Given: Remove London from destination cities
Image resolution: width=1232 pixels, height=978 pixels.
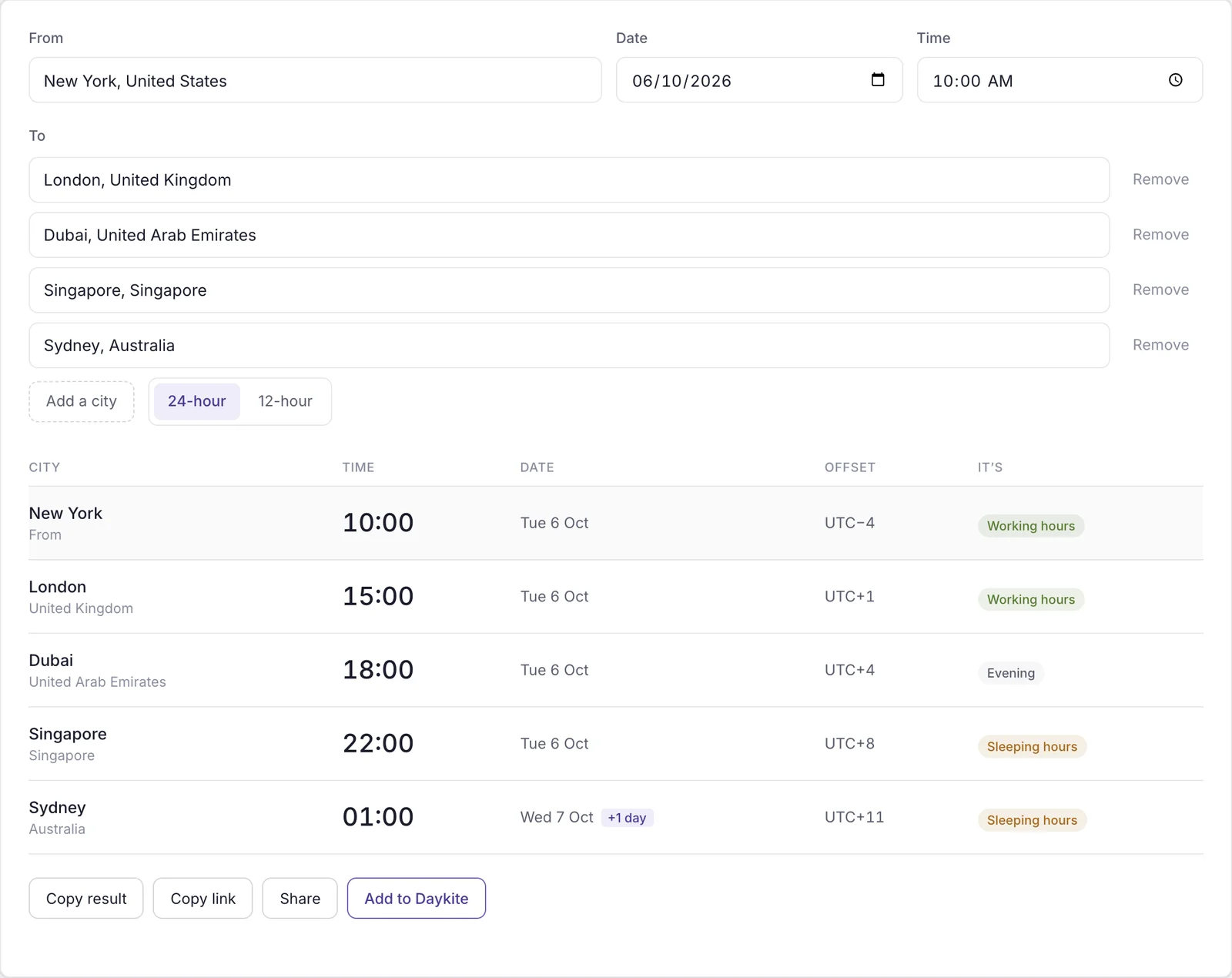Looking at the screenshot, I should click(x=1160, y=179).
